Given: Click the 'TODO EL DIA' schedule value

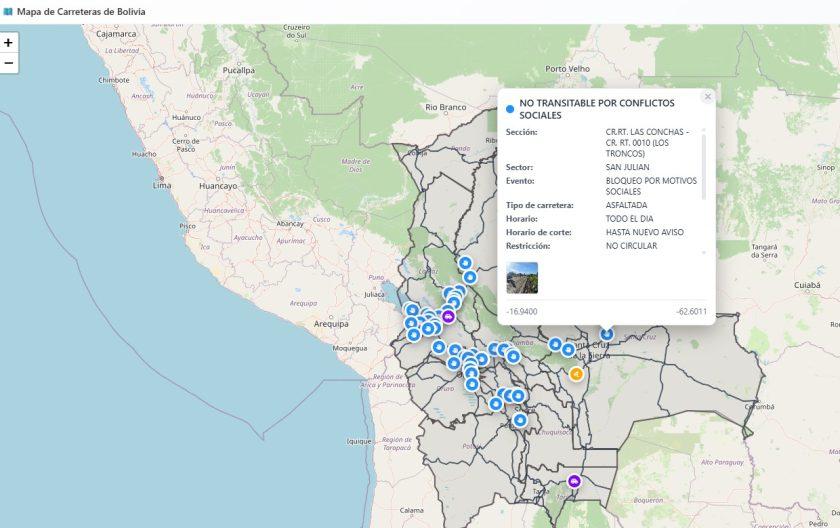Looking at the screenshot, I should 629,218.
